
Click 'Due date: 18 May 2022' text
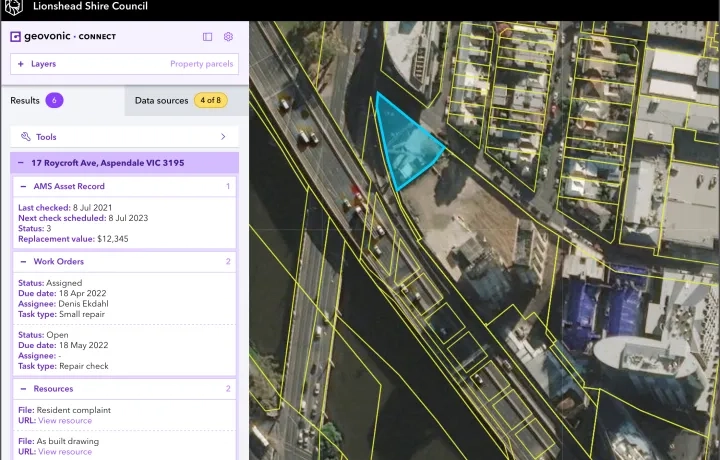tap(63, 345)
